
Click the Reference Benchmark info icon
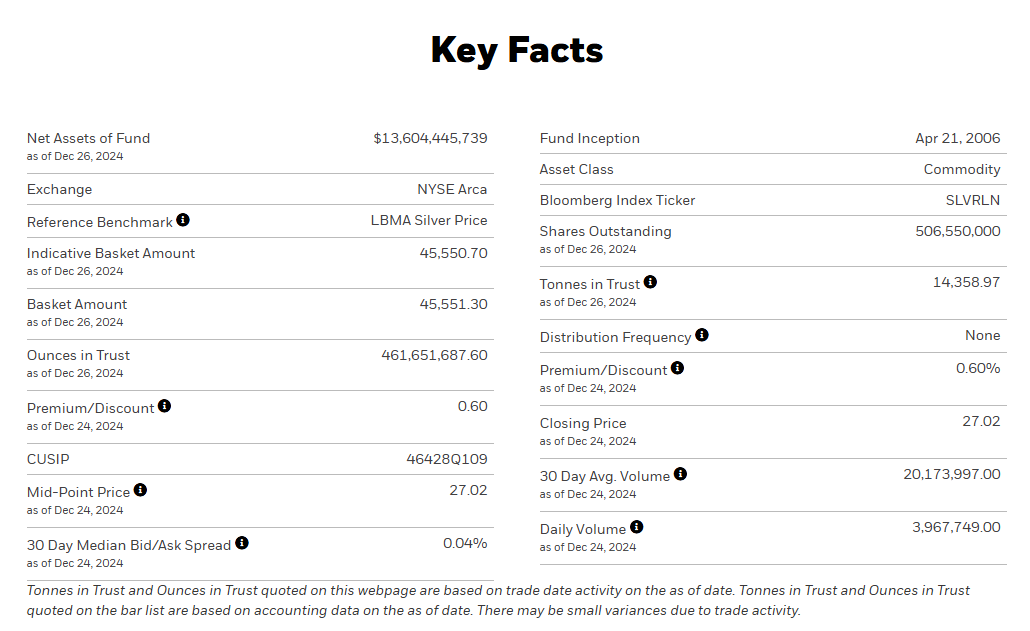tap(183, 220)
